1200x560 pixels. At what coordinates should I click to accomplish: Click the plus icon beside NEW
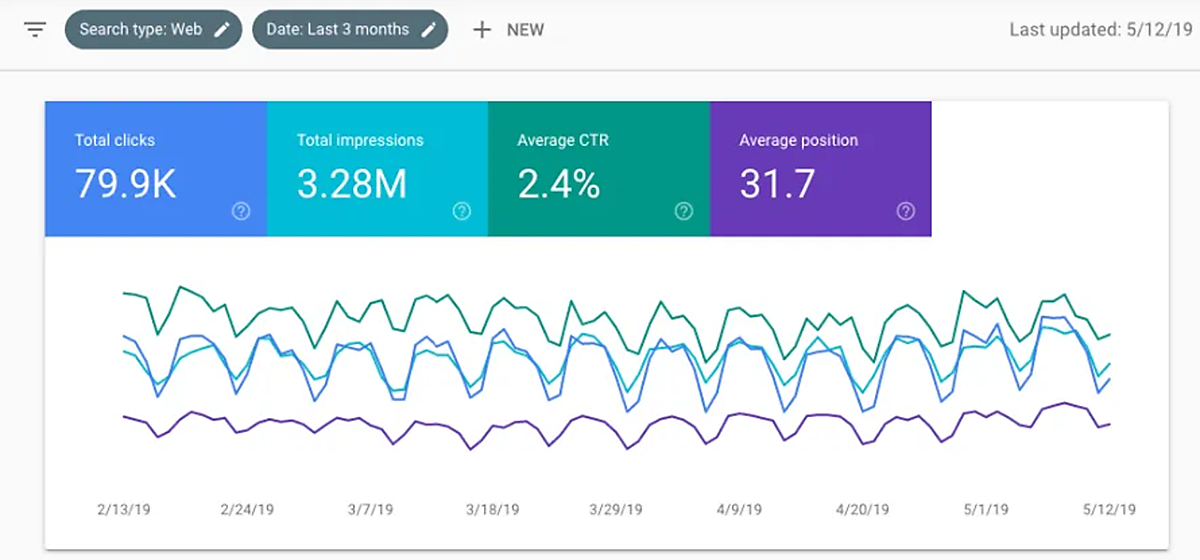click(x=482, y=29)
